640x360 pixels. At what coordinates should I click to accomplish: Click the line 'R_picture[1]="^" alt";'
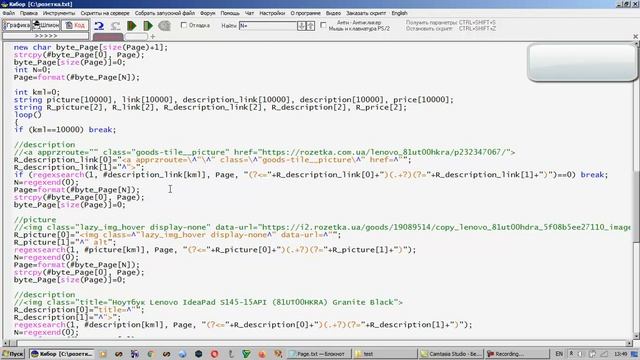pyautogui.click(x=65, y=242)
